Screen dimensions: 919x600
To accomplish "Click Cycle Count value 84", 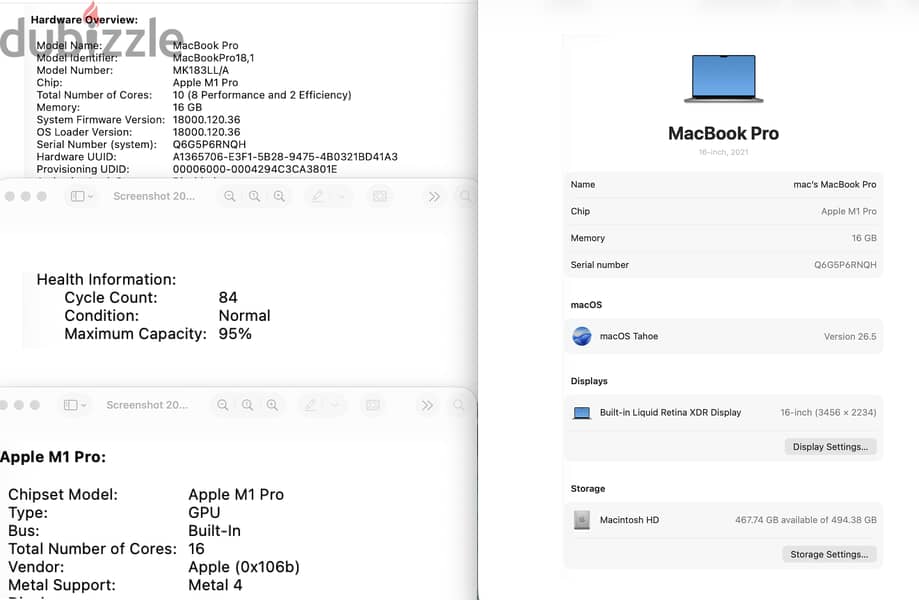I will click(228, 298).
